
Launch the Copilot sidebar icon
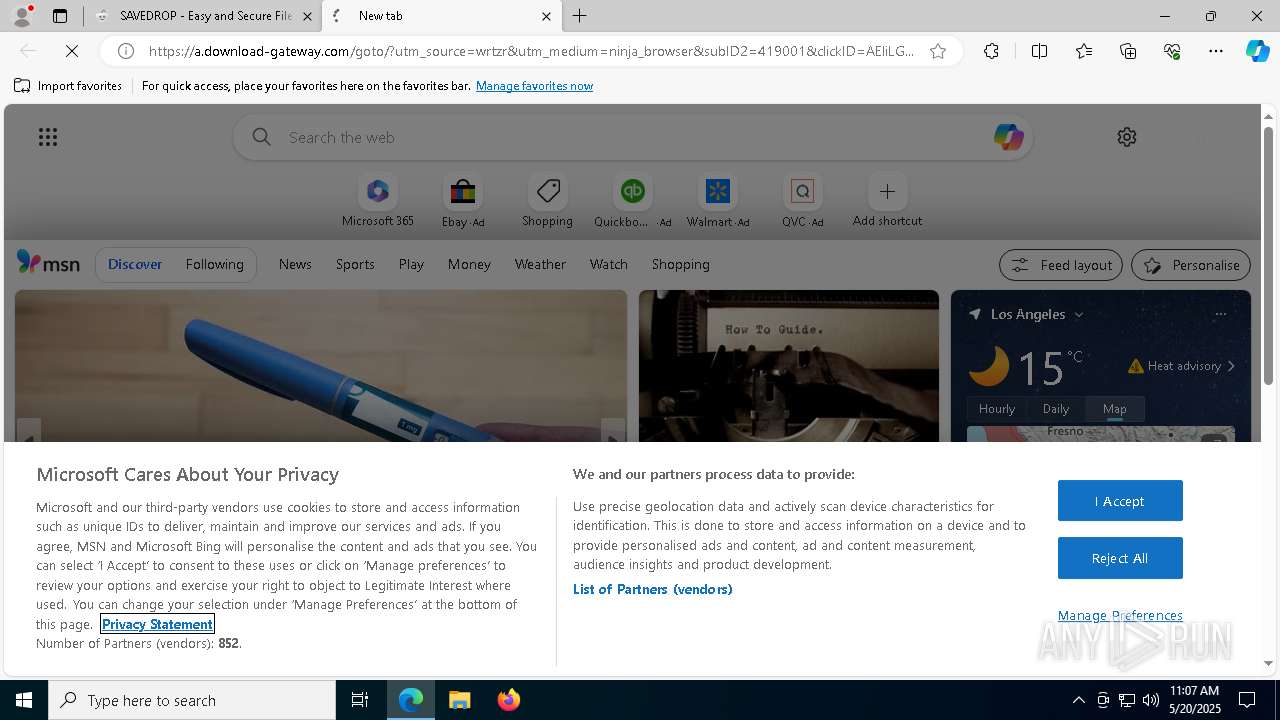click(1257, 51)
